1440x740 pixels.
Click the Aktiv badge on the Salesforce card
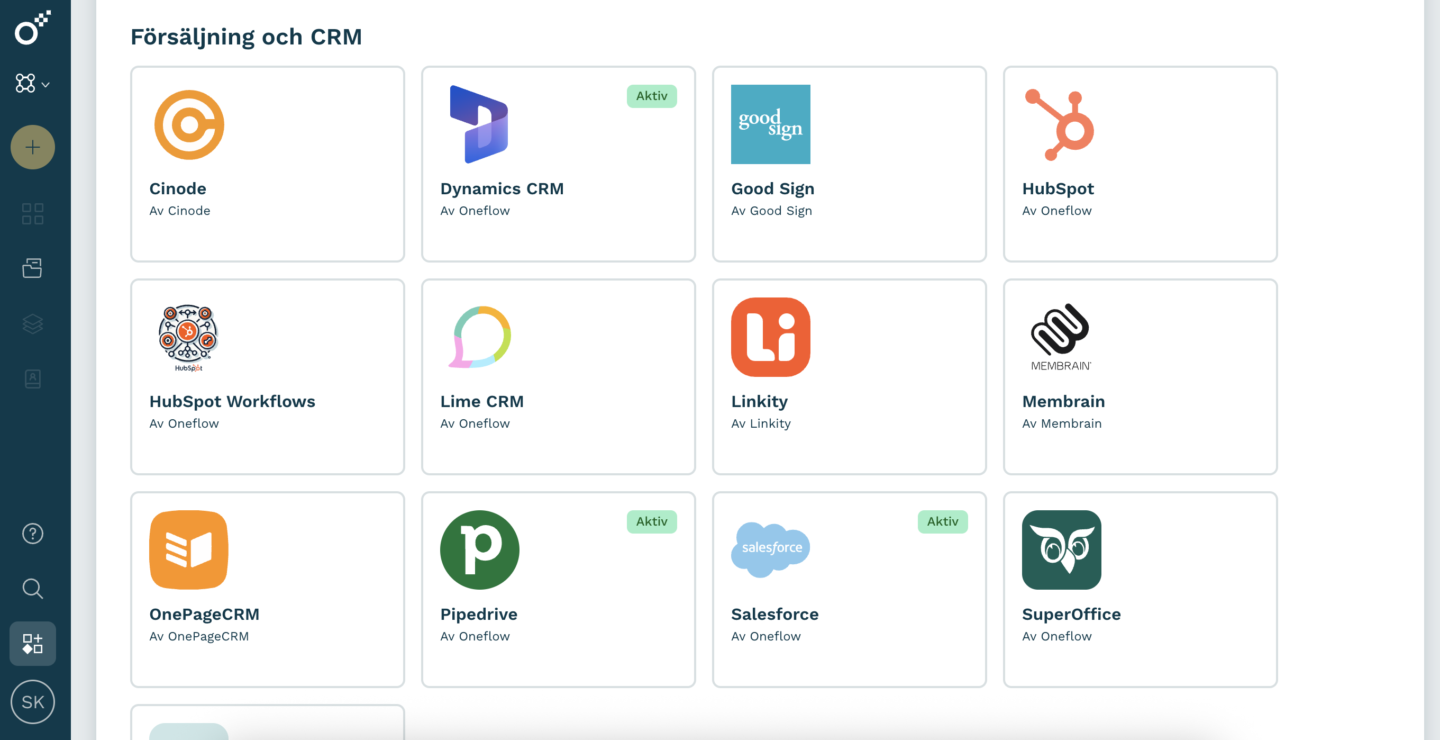942,521
